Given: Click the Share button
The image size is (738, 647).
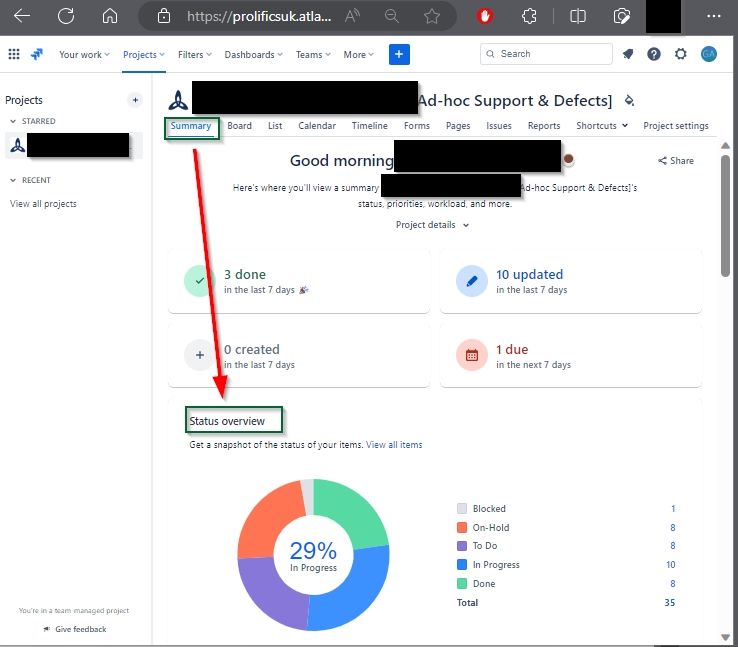Looking at the screenshot, I should coord(675,160).
